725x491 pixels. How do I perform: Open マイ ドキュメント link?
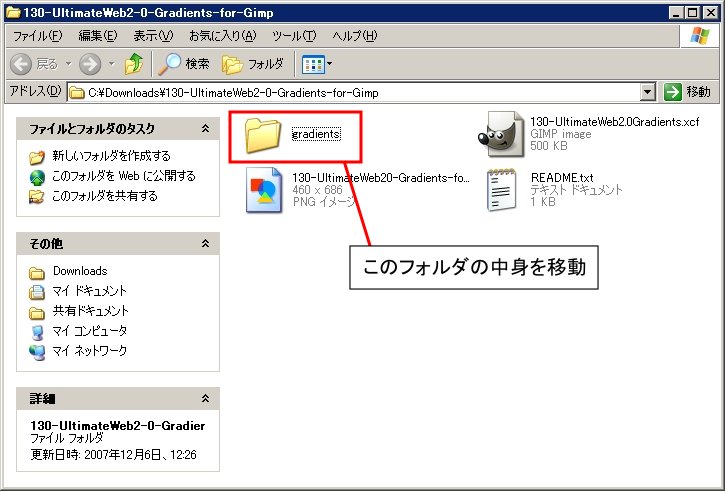(89, 291)
